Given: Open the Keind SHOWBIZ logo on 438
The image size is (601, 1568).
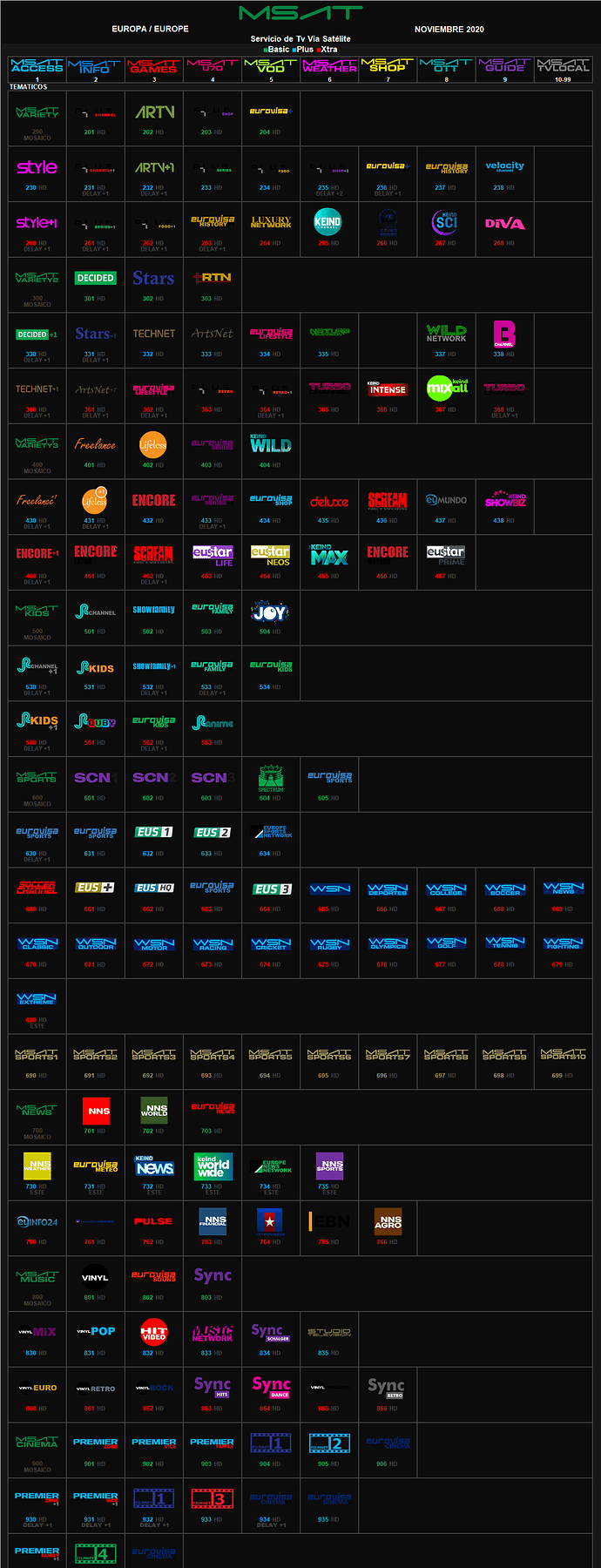Looking at the screenshot, I should tap(505, 500).
